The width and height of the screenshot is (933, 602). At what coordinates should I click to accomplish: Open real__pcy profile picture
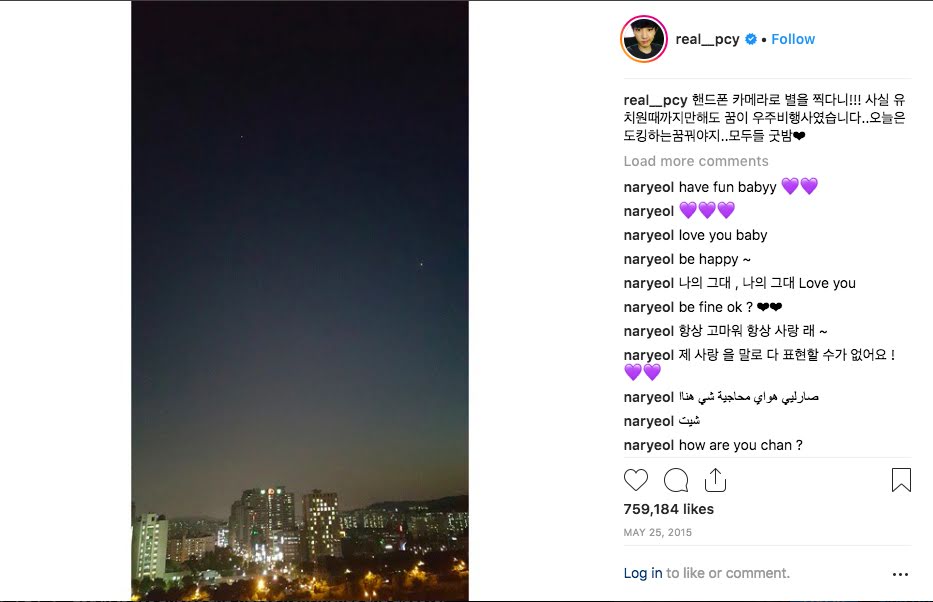point(644,39)
